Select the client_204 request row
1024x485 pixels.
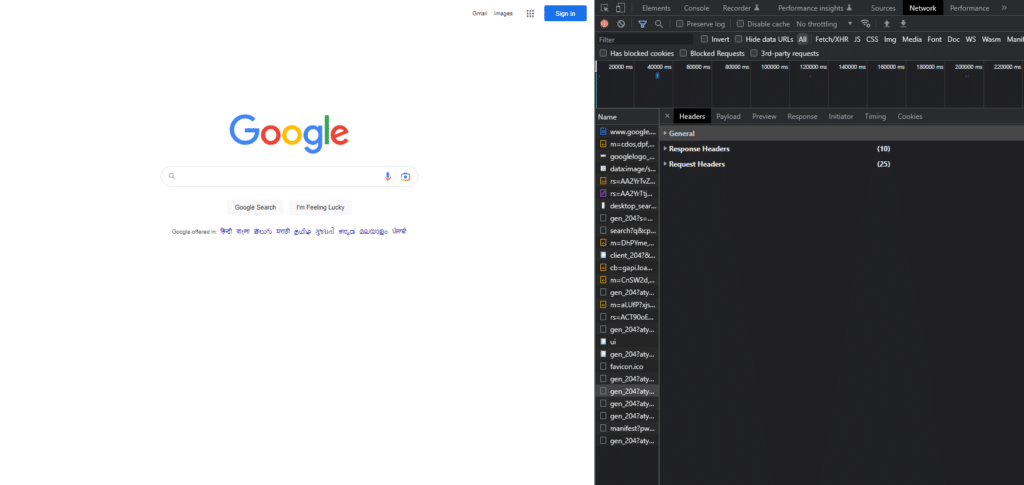click(x=628, y=255)
